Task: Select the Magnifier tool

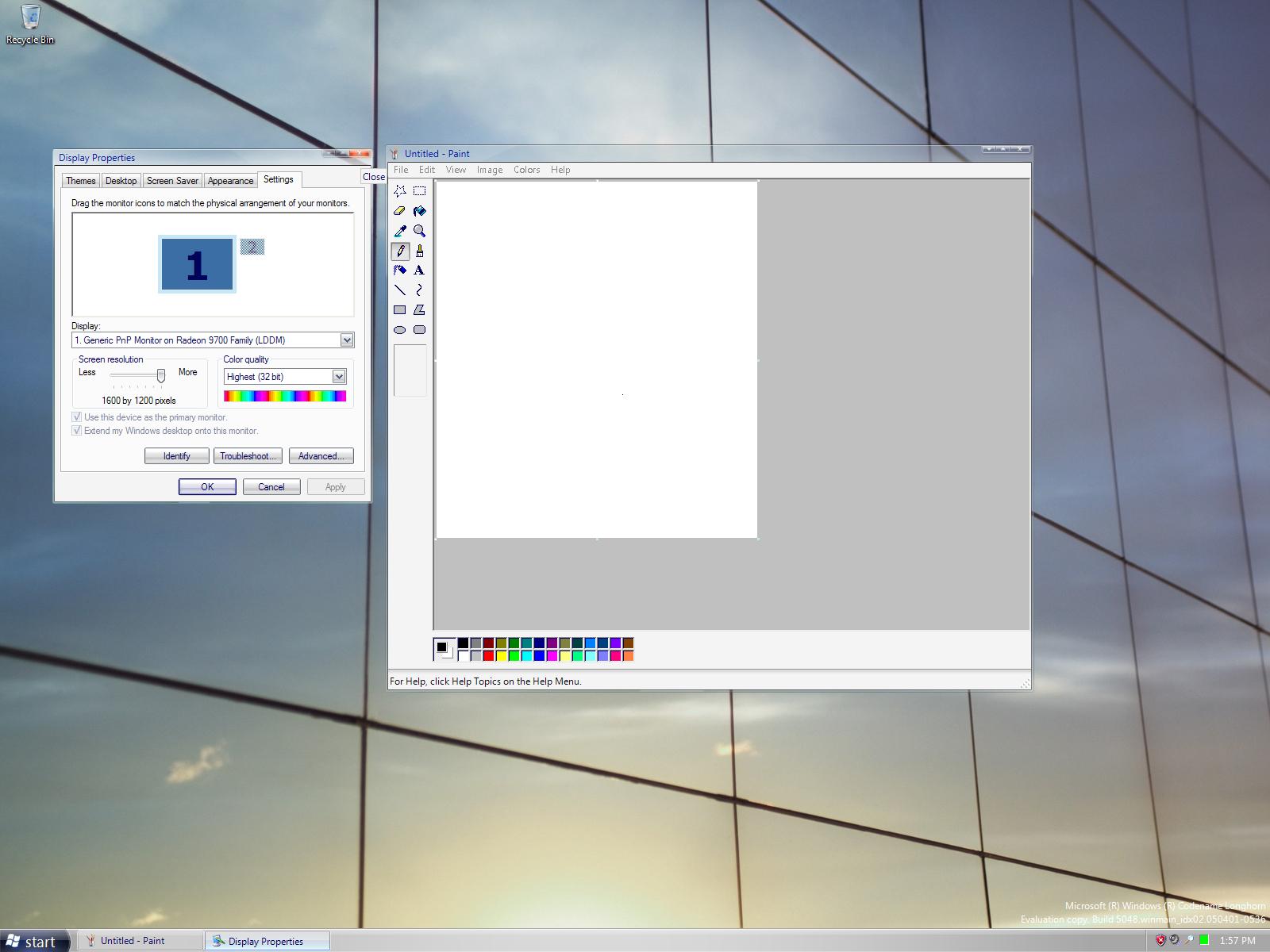Action: point(419,231)
